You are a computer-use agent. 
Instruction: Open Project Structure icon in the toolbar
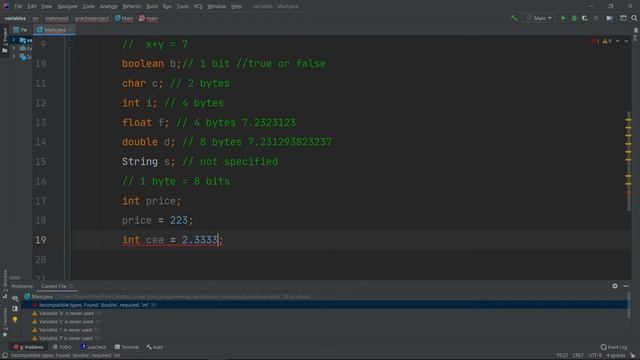(609, 18)
